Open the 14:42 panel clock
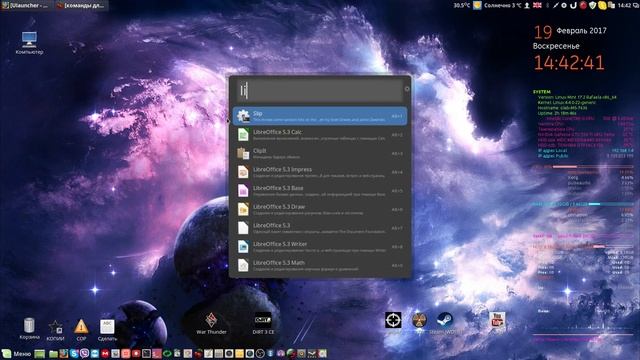The image size is (640, 360). (x=624, y=5)
